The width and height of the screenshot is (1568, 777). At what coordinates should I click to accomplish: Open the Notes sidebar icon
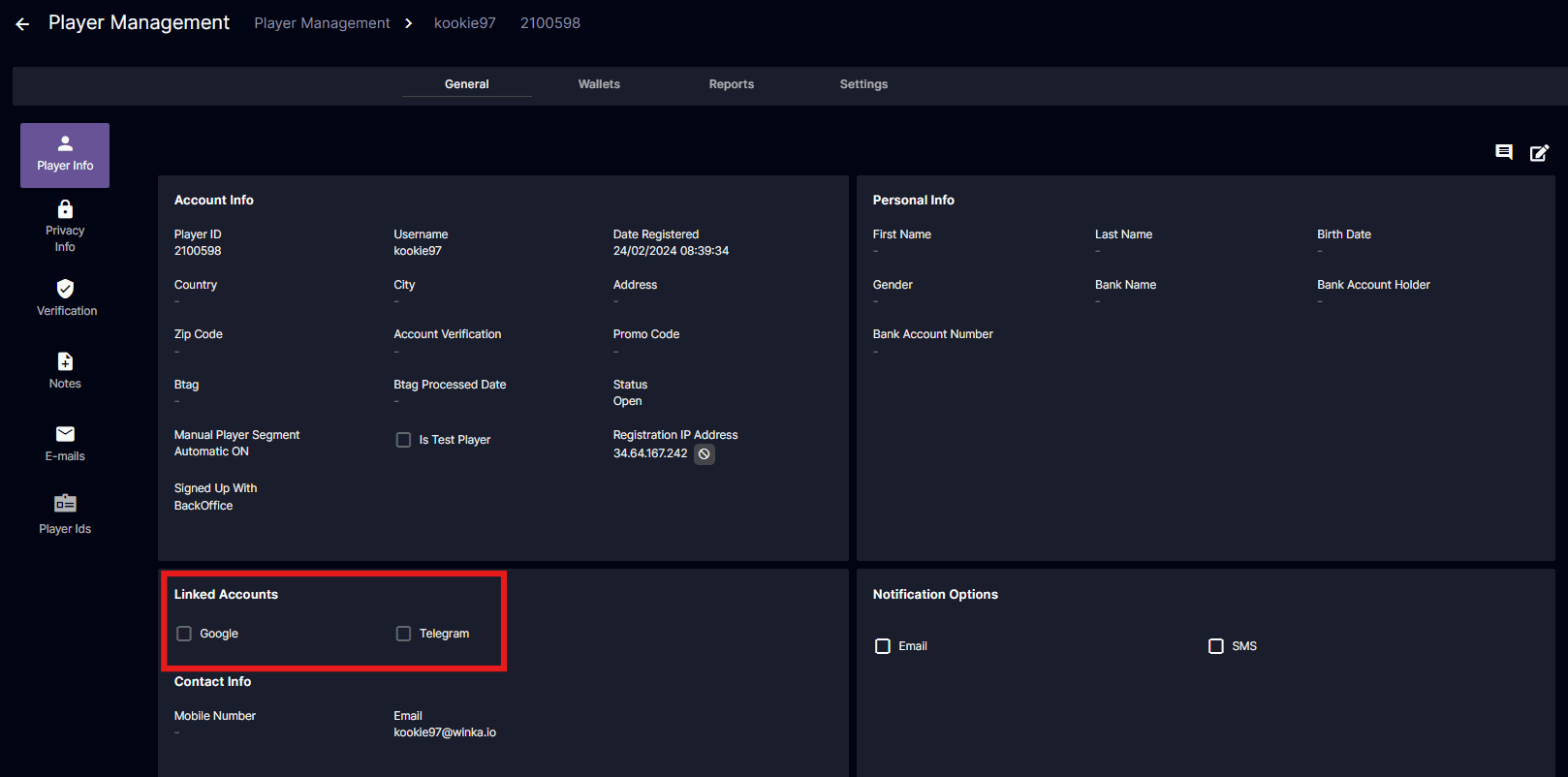pos(65,361)
